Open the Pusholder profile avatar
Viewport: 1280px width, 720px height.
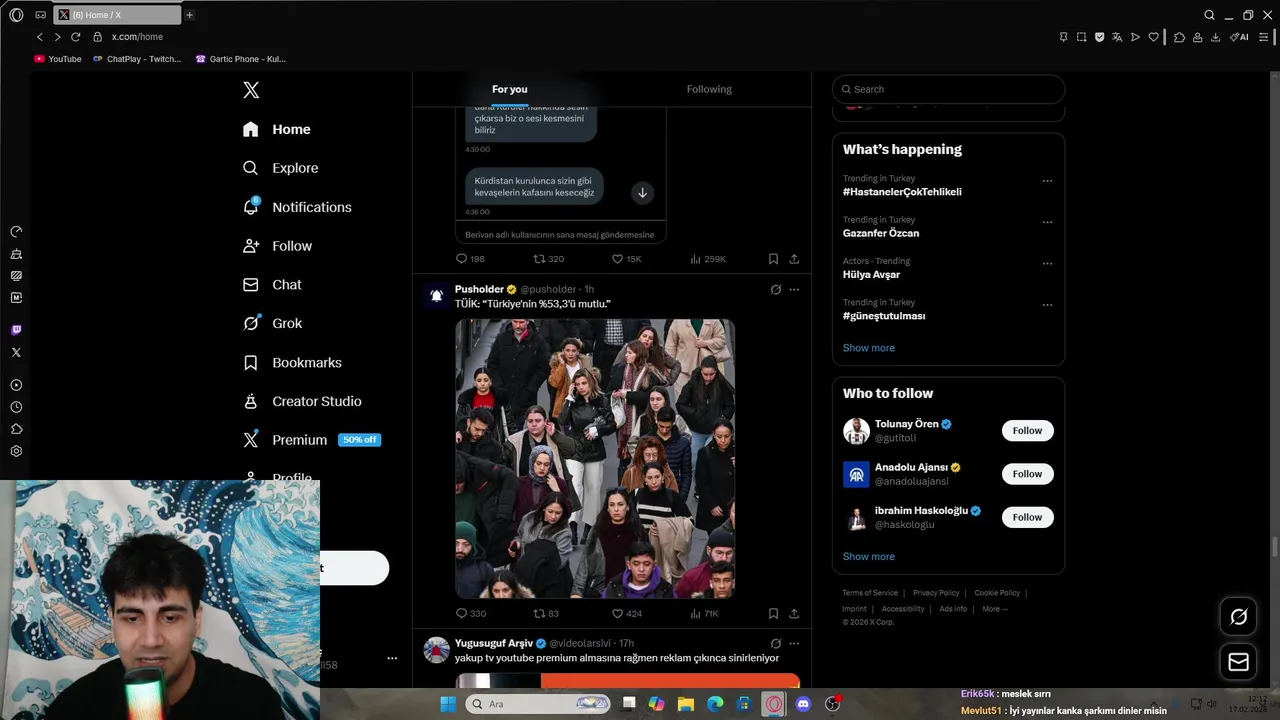436,296
